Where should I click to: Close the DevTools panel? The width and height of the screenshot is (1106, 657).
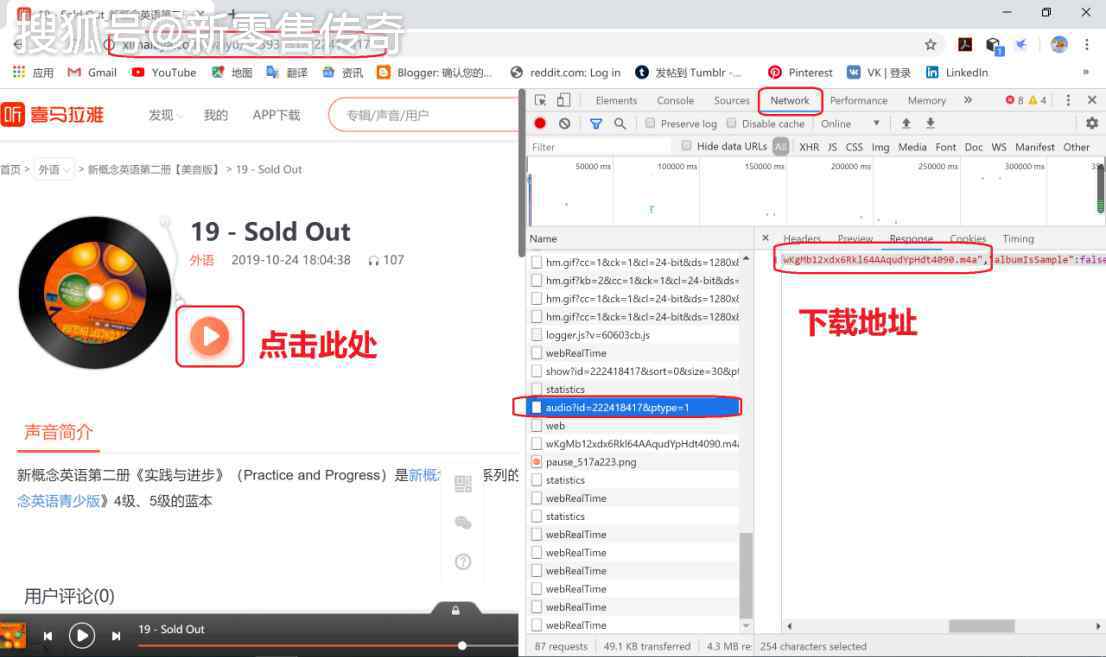1092,100
